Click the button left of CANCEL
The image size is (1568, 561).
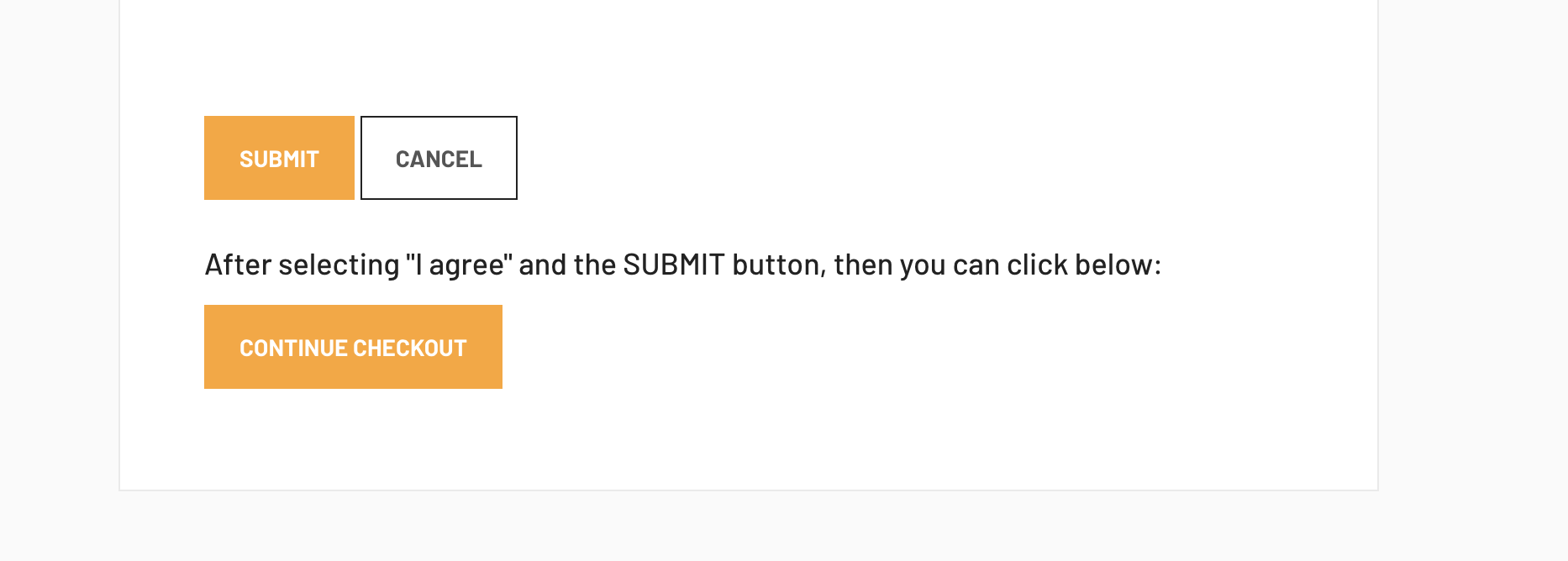click(x=279, y=158)
